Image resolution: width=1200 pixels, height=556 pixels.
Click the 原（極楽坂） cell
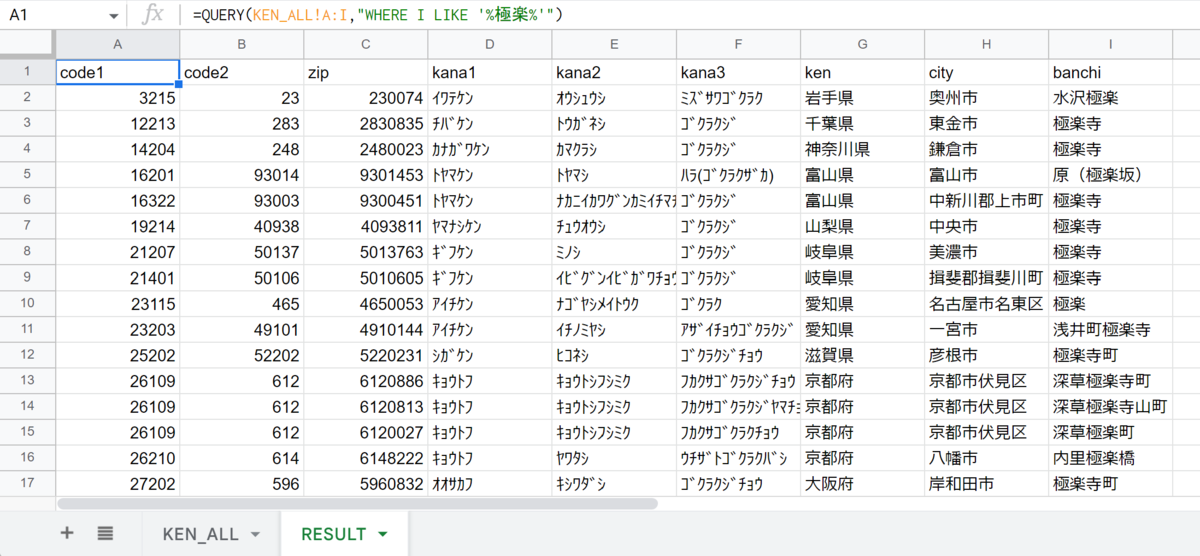point(1110,175)
